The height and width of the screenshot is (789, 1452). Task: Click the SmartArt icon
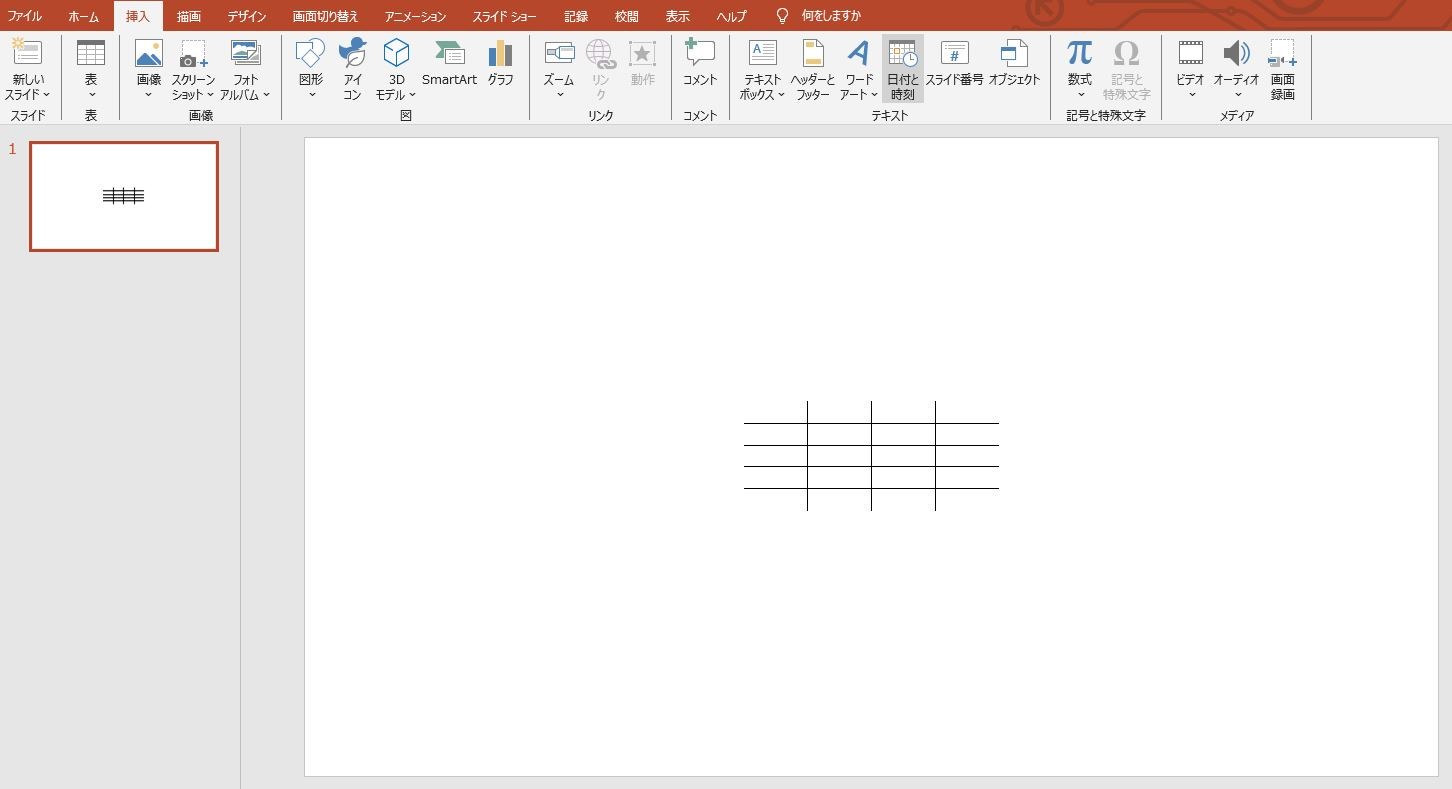tap(450, 53)
